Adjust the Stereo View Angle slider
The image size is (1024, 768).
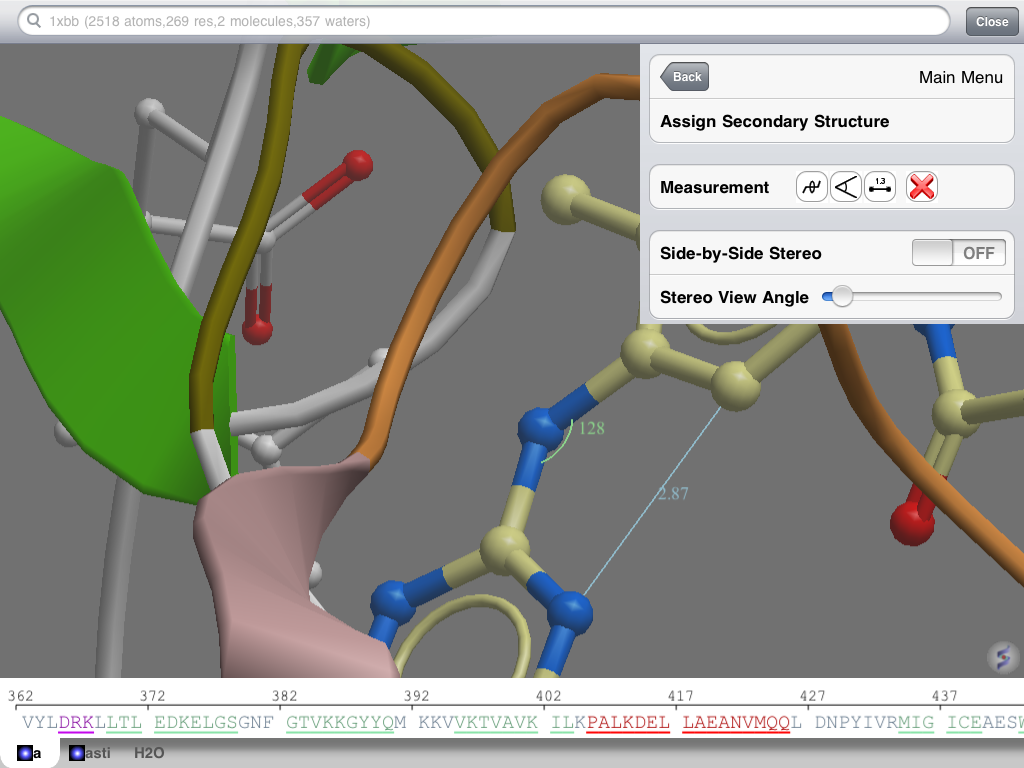[x=841, y=296]
